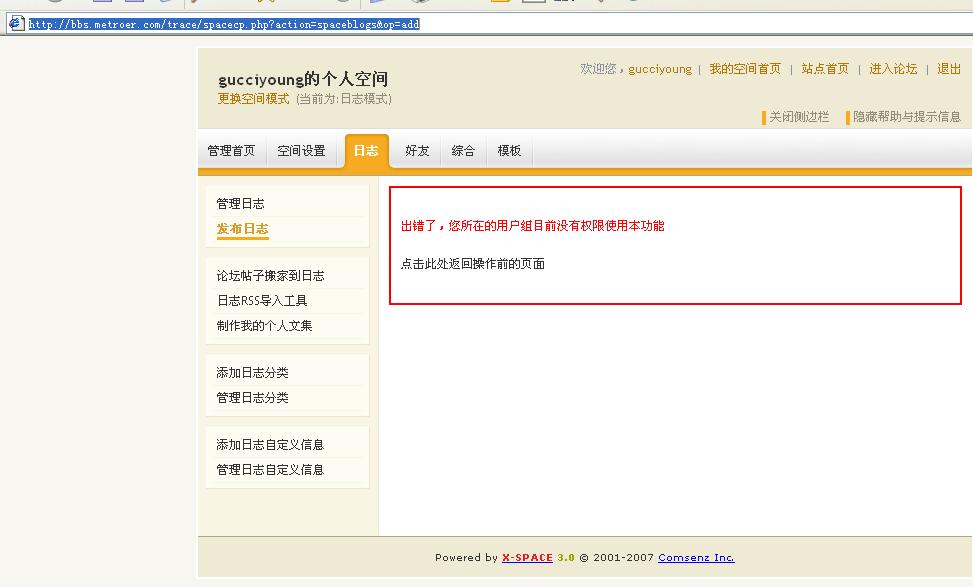Image resolution: width=973 pixels, height=587 pixels.
Task: Click 点击此处返回操作前的页面 link
Action: pos(473,264)
